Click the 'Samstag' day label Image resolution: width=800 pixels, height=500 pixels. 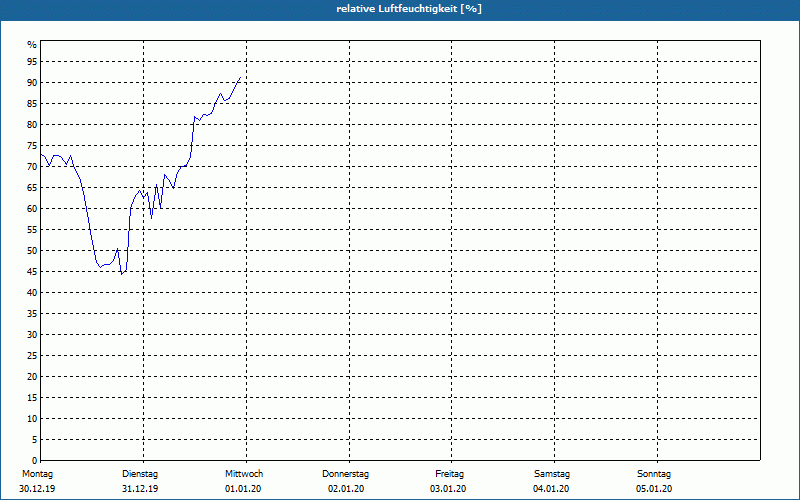(552, 474)
